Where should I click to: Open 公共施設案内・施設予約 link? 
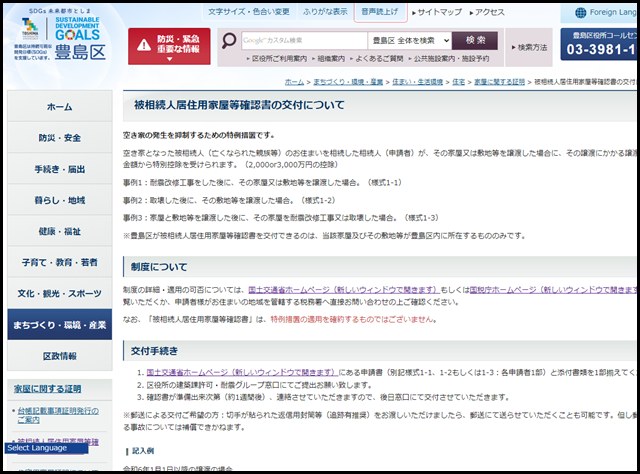point(449,59)
